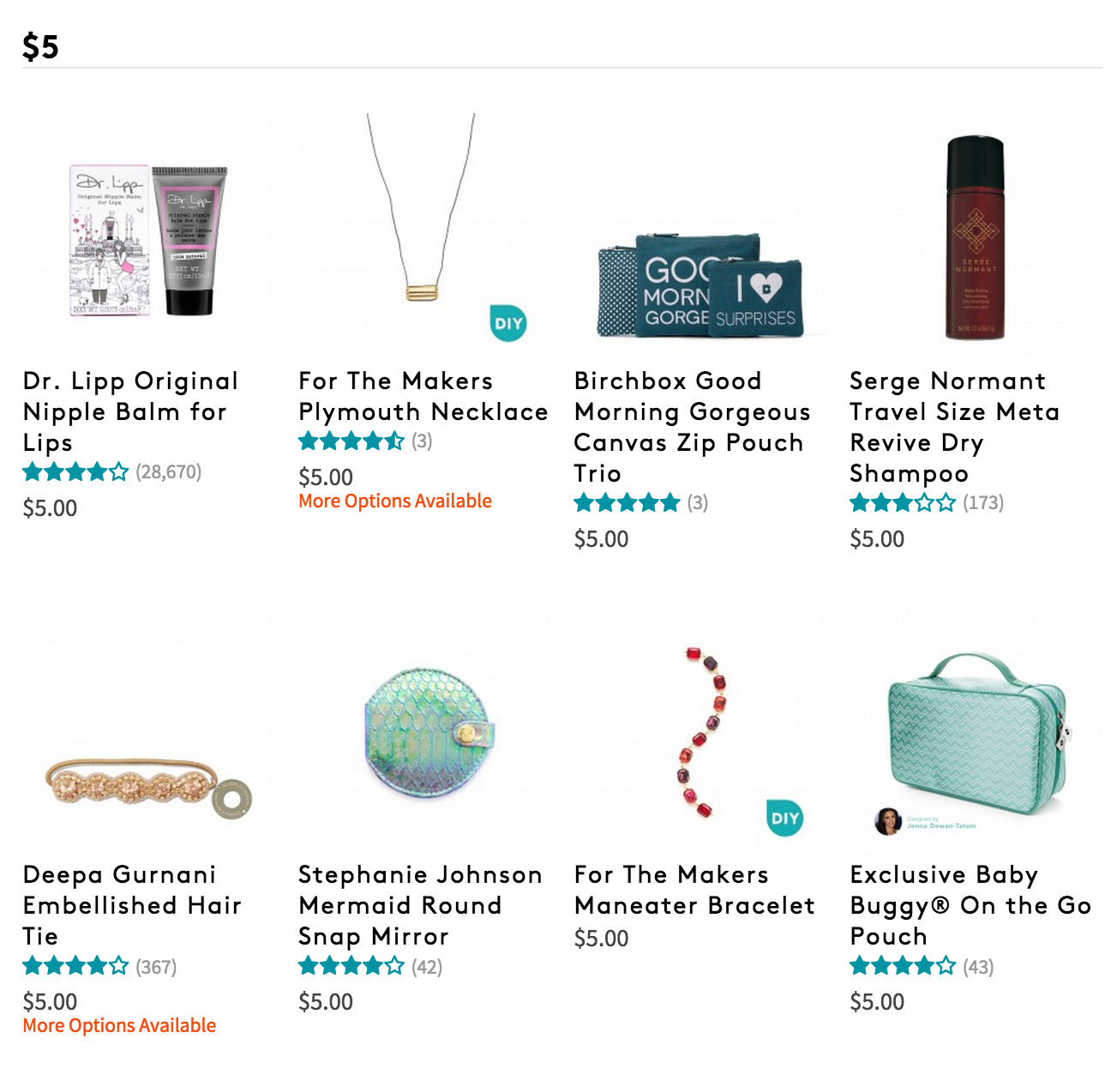Open the Serge Normant Meta Revive Dry Shampoo title
Screen dimensions: 1111x1092
click(x=955, y=427)
